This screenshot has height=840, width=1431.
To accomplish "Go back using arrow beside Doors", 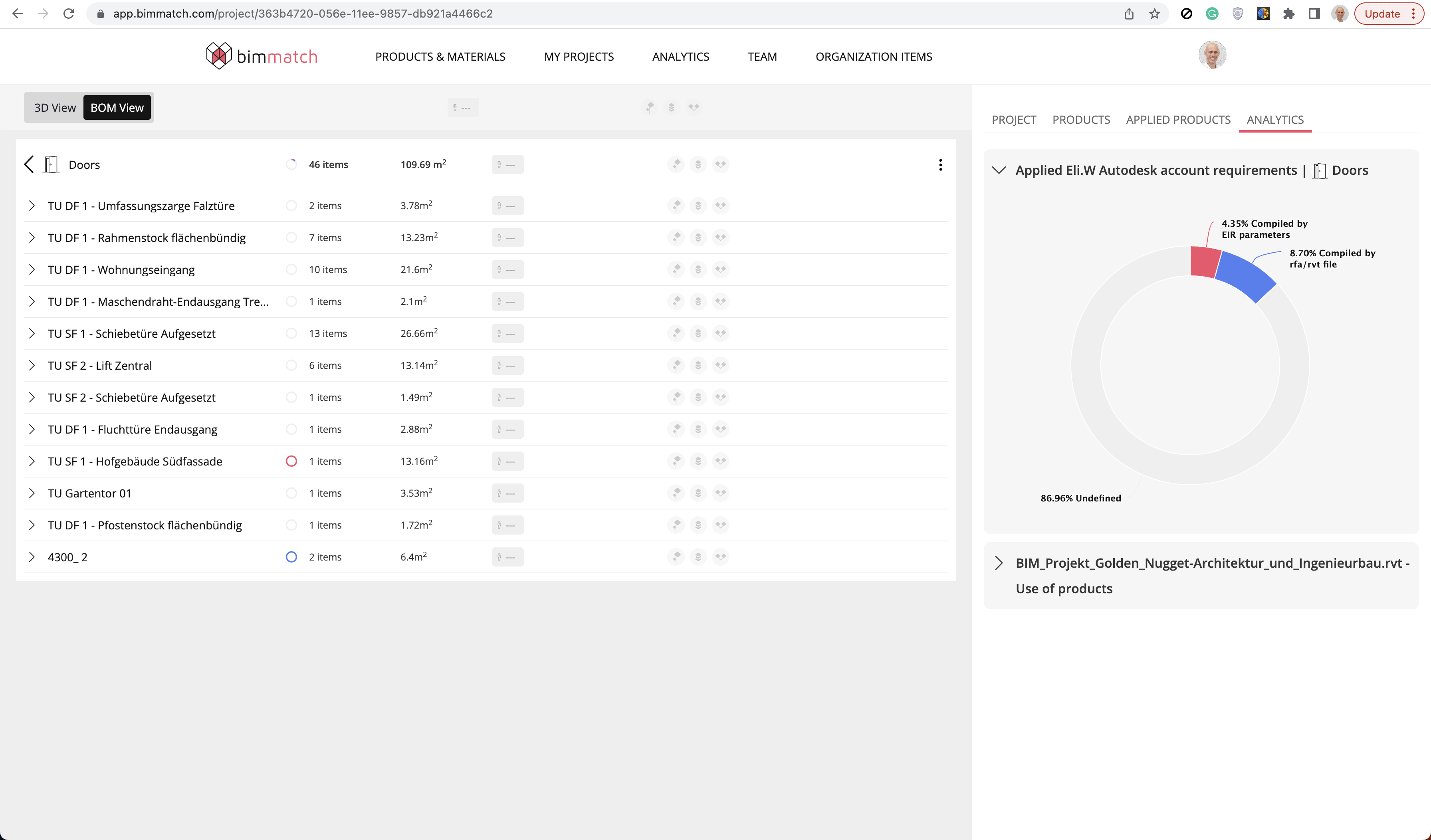I will tap(30, 165).
